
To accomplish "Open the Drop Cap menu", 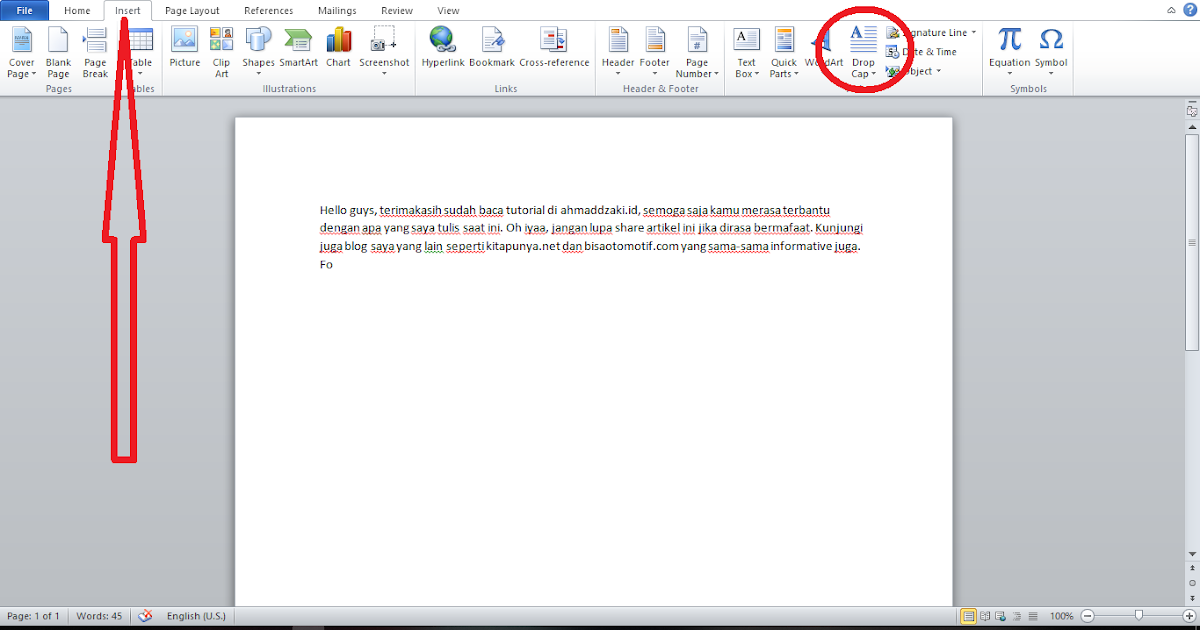I will point(863,53).
